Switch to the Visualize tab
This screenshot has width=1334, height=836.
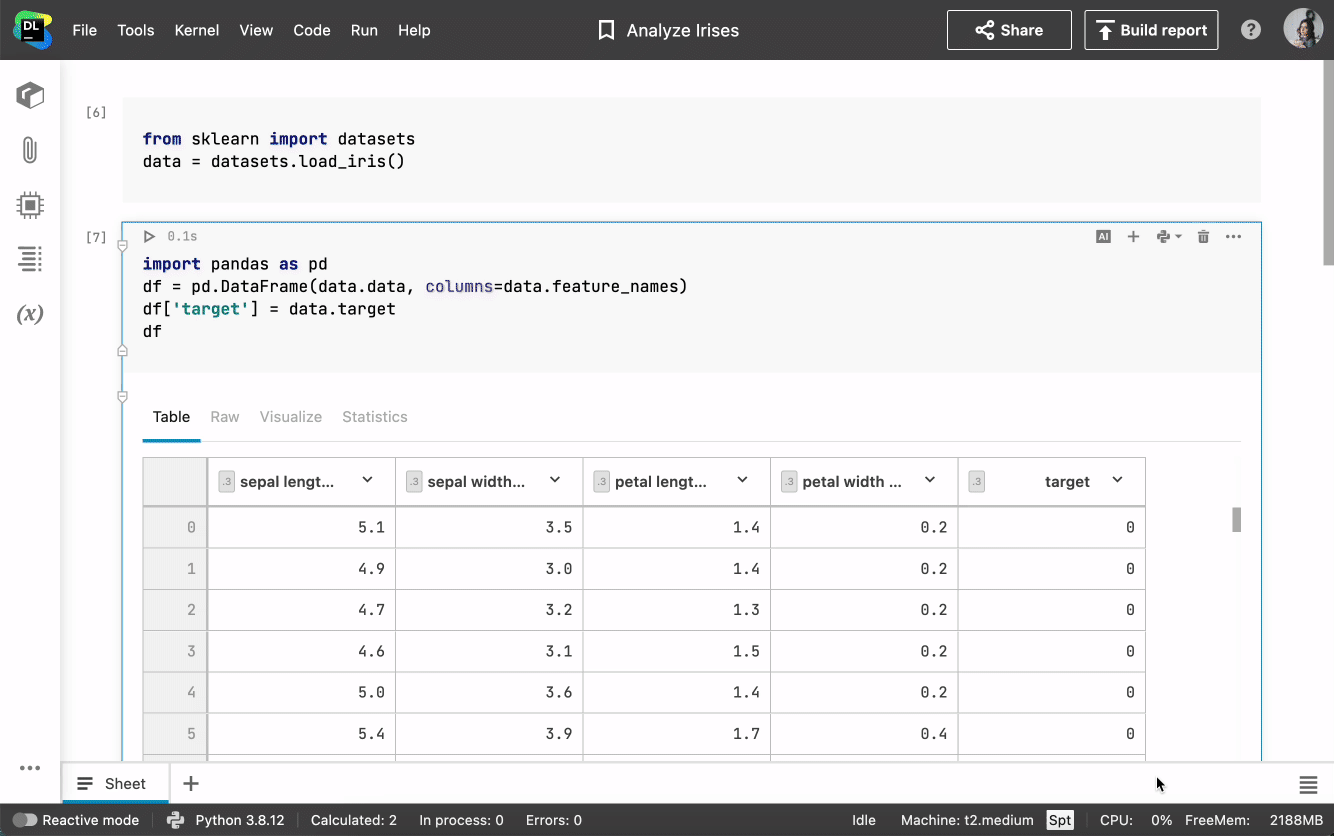pyautogui.click(x=290, y=417)
